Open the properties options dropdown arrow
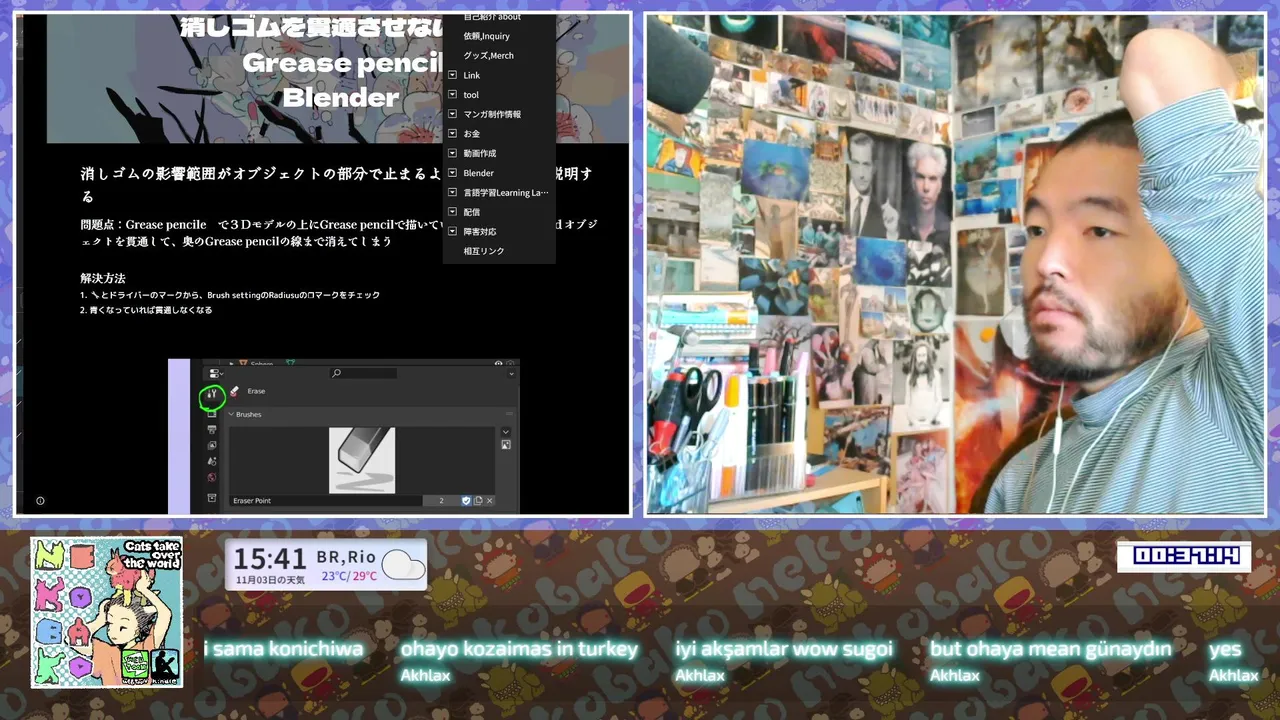The width and height of the screenshot is (1280, 720). click(x=511, y=374)
